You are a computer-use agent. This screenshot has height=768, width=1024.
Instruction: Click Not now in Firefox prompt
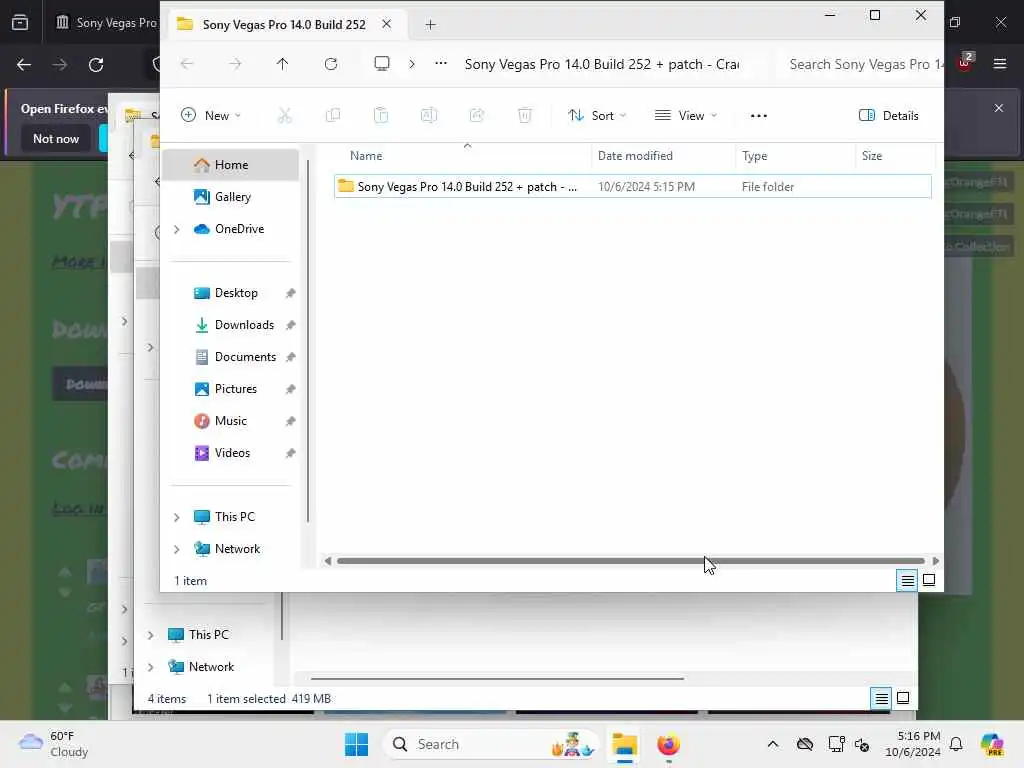point(56,138)
